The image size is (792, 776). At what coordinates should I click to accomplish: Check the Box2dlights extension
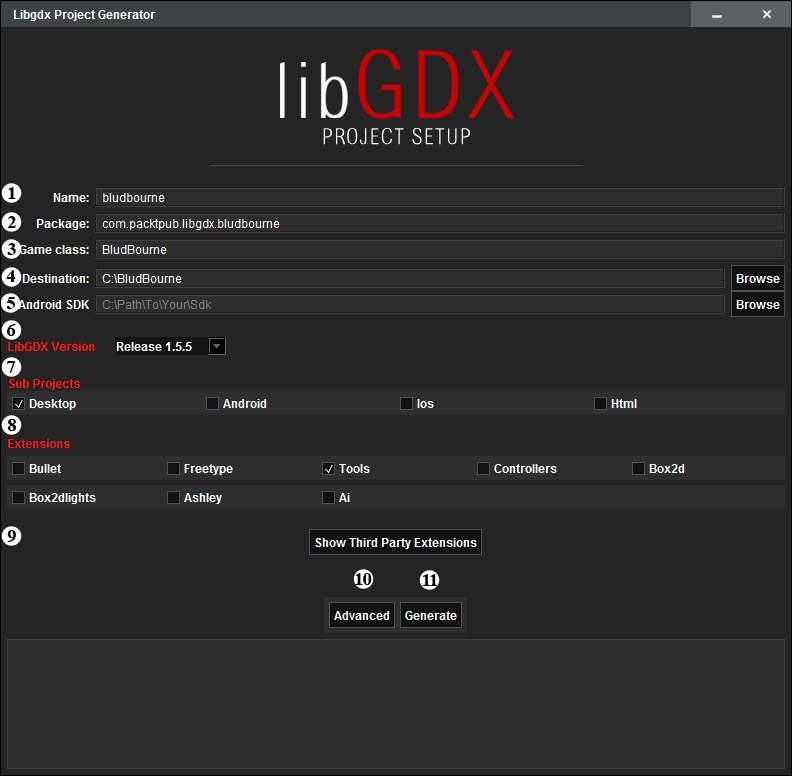pyautogui.click(x=18, y=498)
